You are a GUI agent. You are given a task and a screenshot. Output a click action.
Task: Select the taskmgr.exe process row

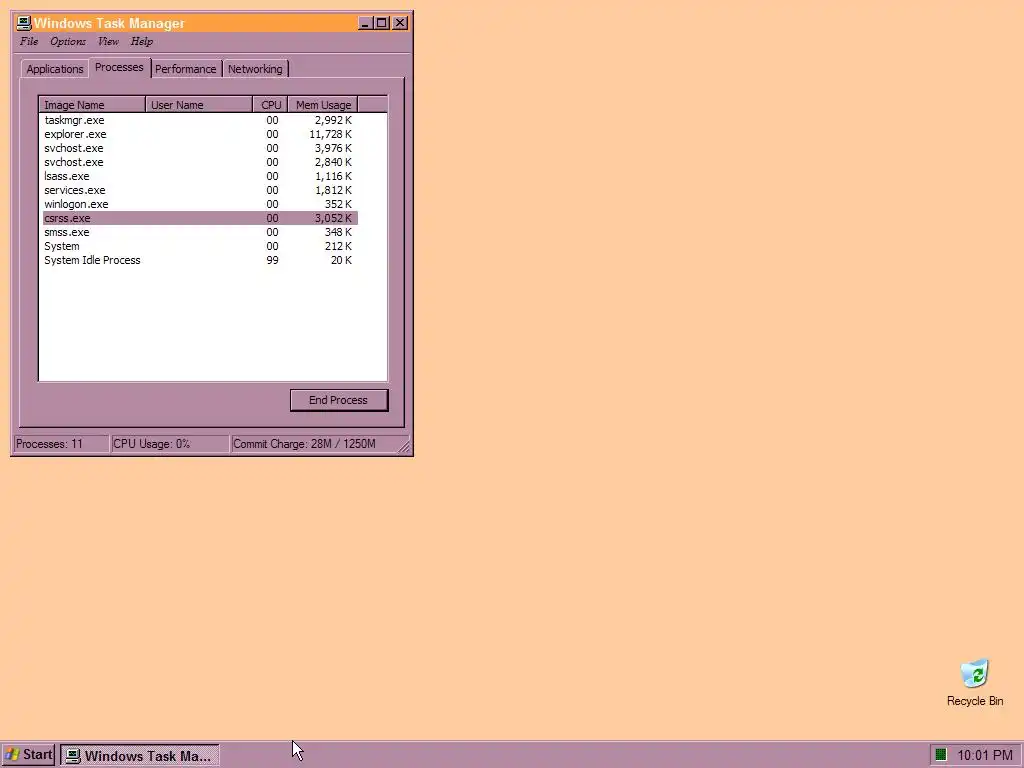coord(200,120)
